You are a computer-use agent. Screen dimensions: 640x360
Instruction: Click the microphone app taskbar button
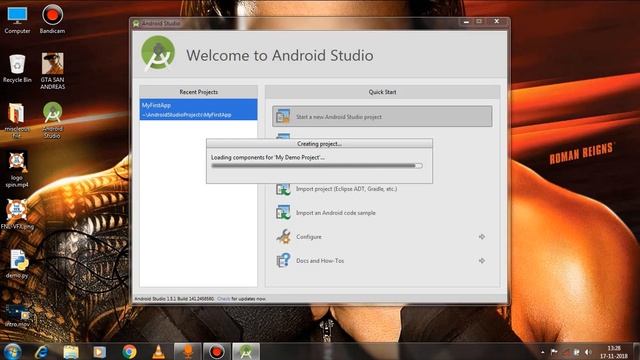click(187, 352)
